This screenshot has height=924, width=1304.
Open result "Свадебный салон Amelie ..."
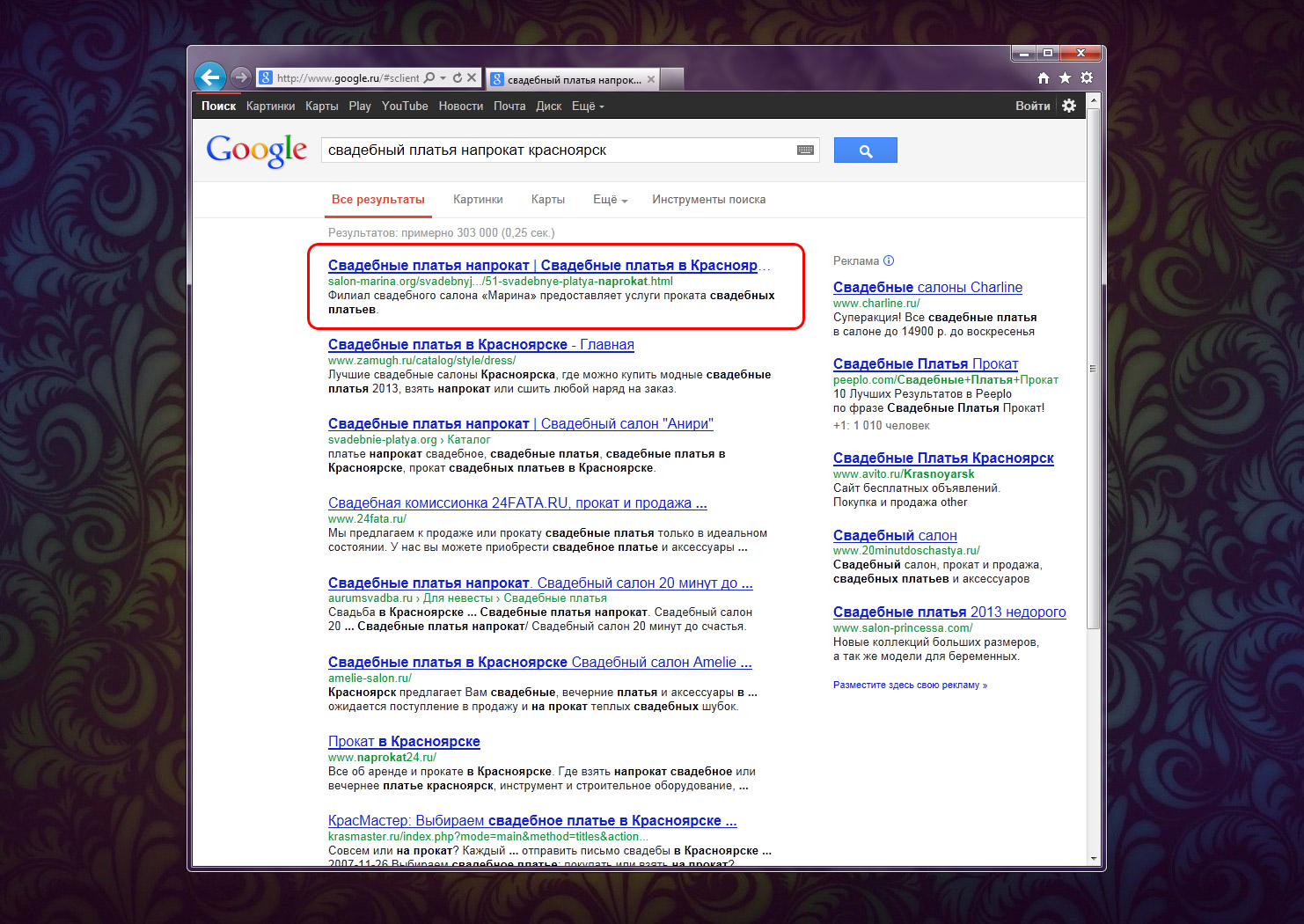point(540,663)
